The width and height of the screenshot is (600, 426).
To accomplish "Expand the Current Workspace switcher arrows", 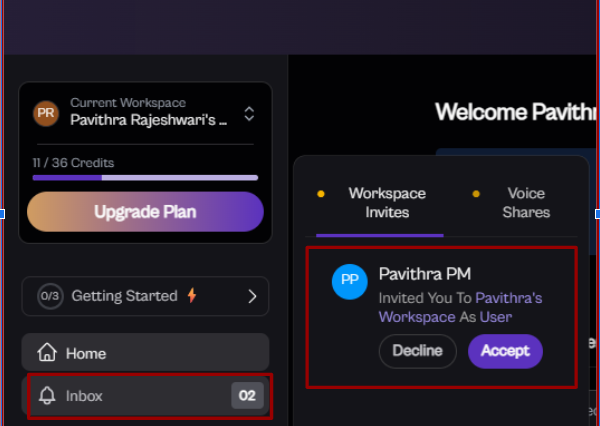I will (x=249, y=114).
